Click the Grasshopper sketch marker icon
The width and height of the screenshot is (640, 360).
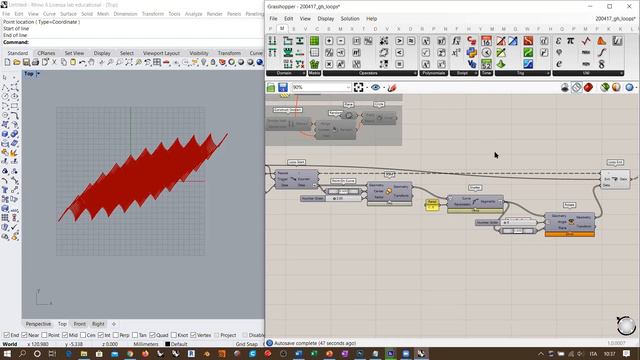coord(392,87)
